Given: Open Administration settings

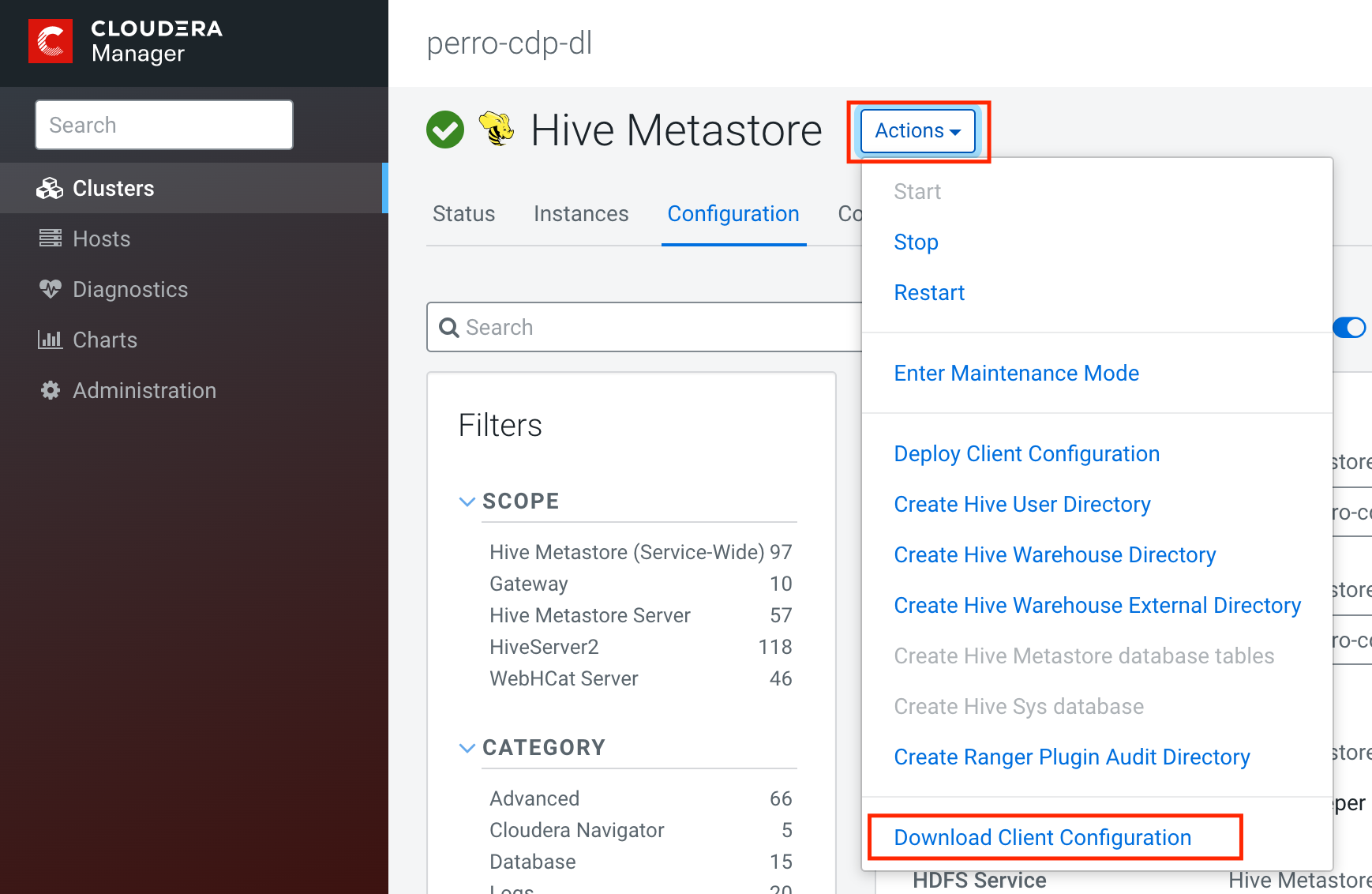Looking at the screenshot, I should pos(144,390).
